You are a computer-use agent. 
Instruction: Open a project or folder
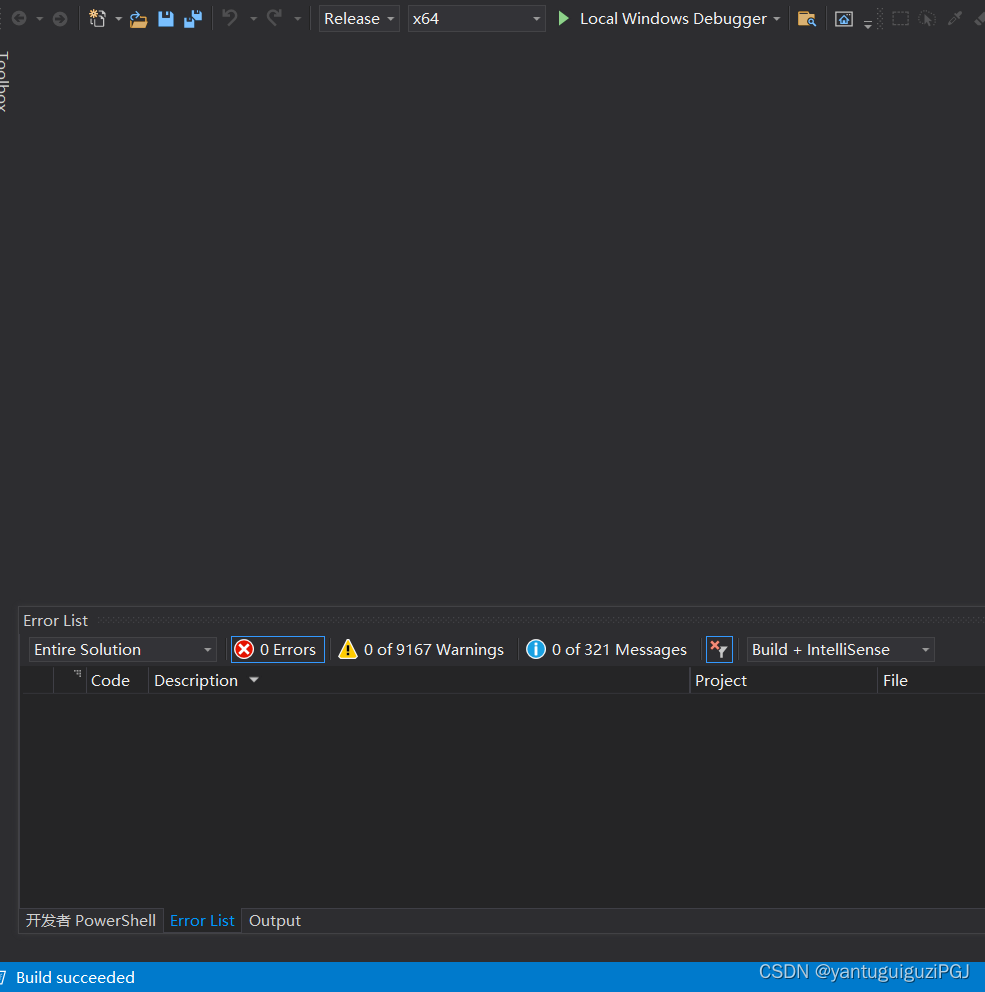[138, 18]
